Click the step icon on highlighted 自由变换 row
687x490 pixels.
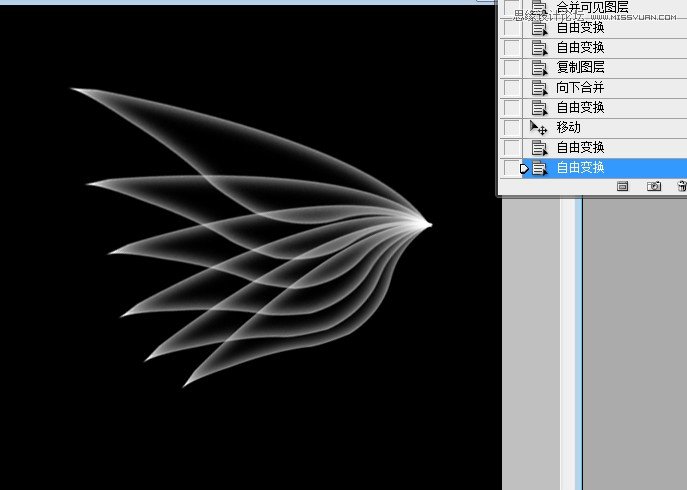tap(539, 168)
